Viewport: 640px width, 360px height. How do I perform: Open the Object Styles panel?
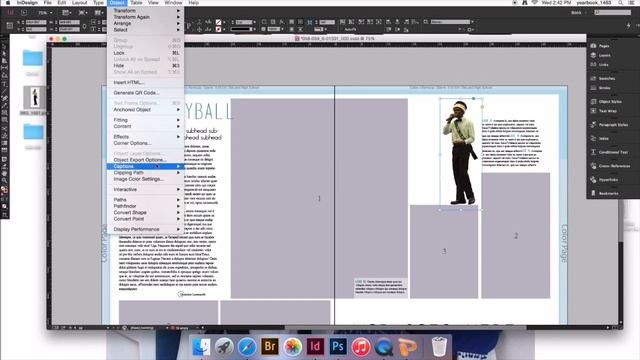(x=606, y=102)
